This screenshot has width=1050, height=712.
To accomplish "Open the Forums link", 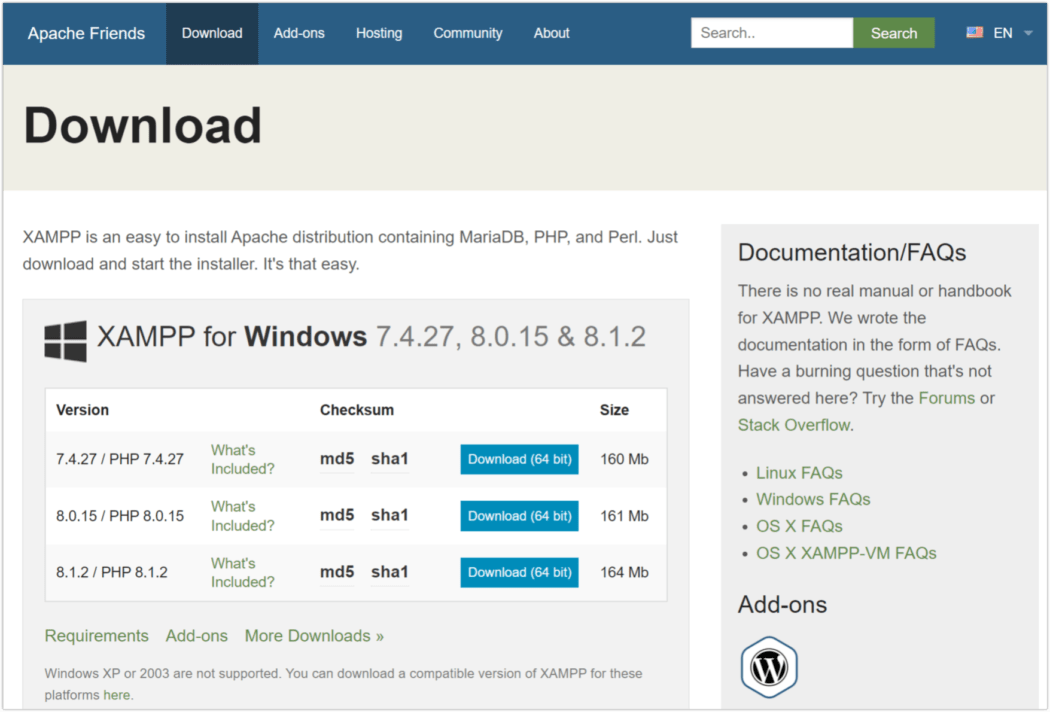I will [946, 398].
